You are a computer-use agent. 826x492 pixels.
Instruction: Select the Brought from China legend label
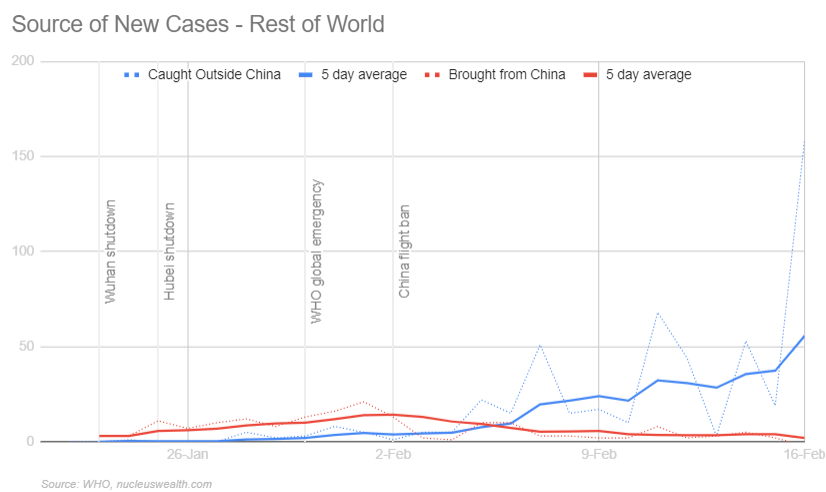coord(507,74)
